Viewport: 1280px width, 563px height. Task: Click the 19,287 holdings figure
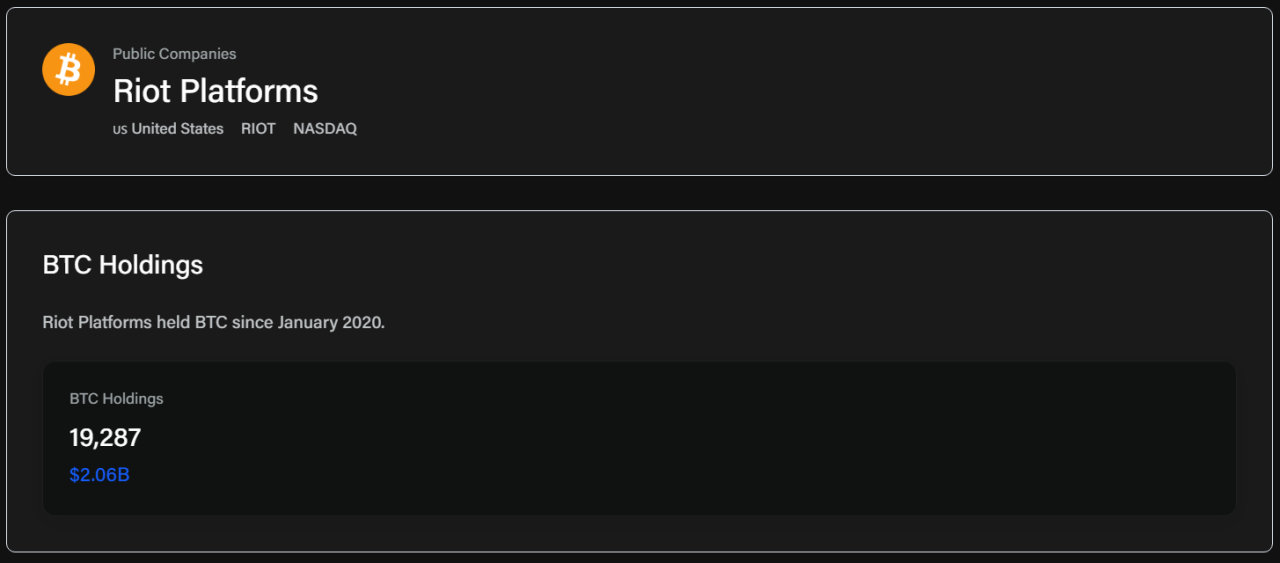[105, 437]
